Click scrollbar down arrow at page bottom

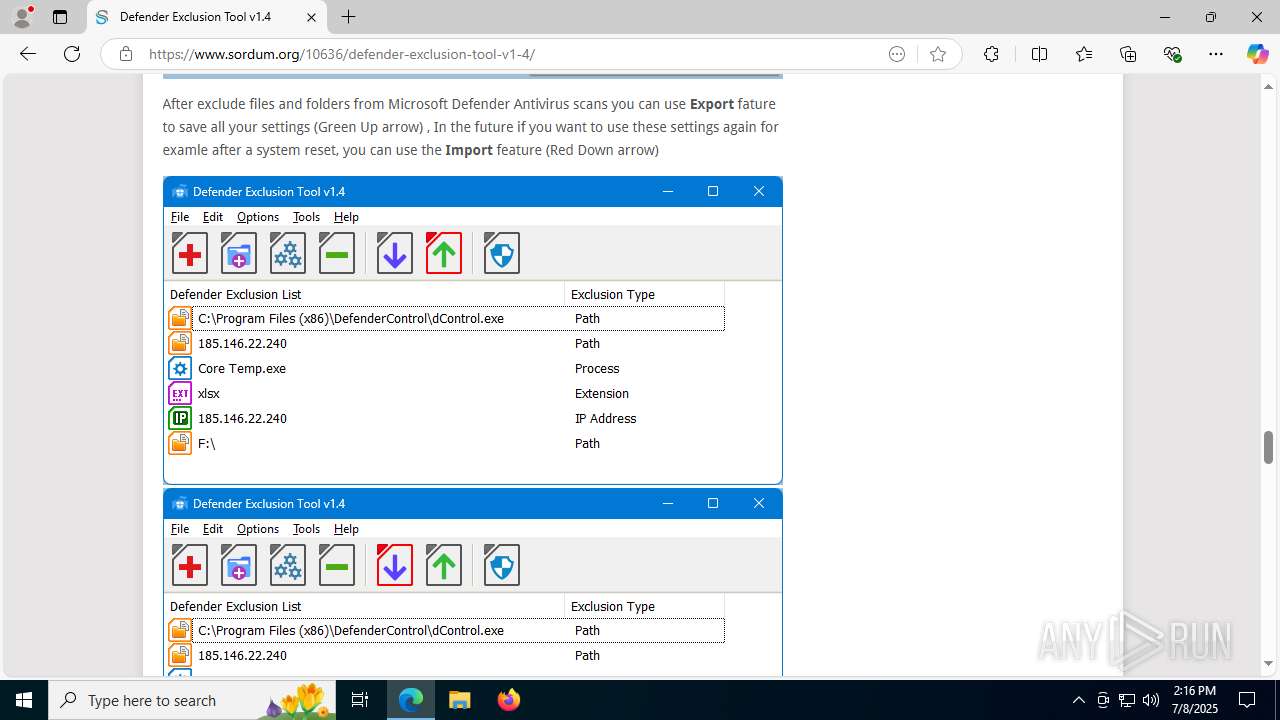coord(1268,664)
